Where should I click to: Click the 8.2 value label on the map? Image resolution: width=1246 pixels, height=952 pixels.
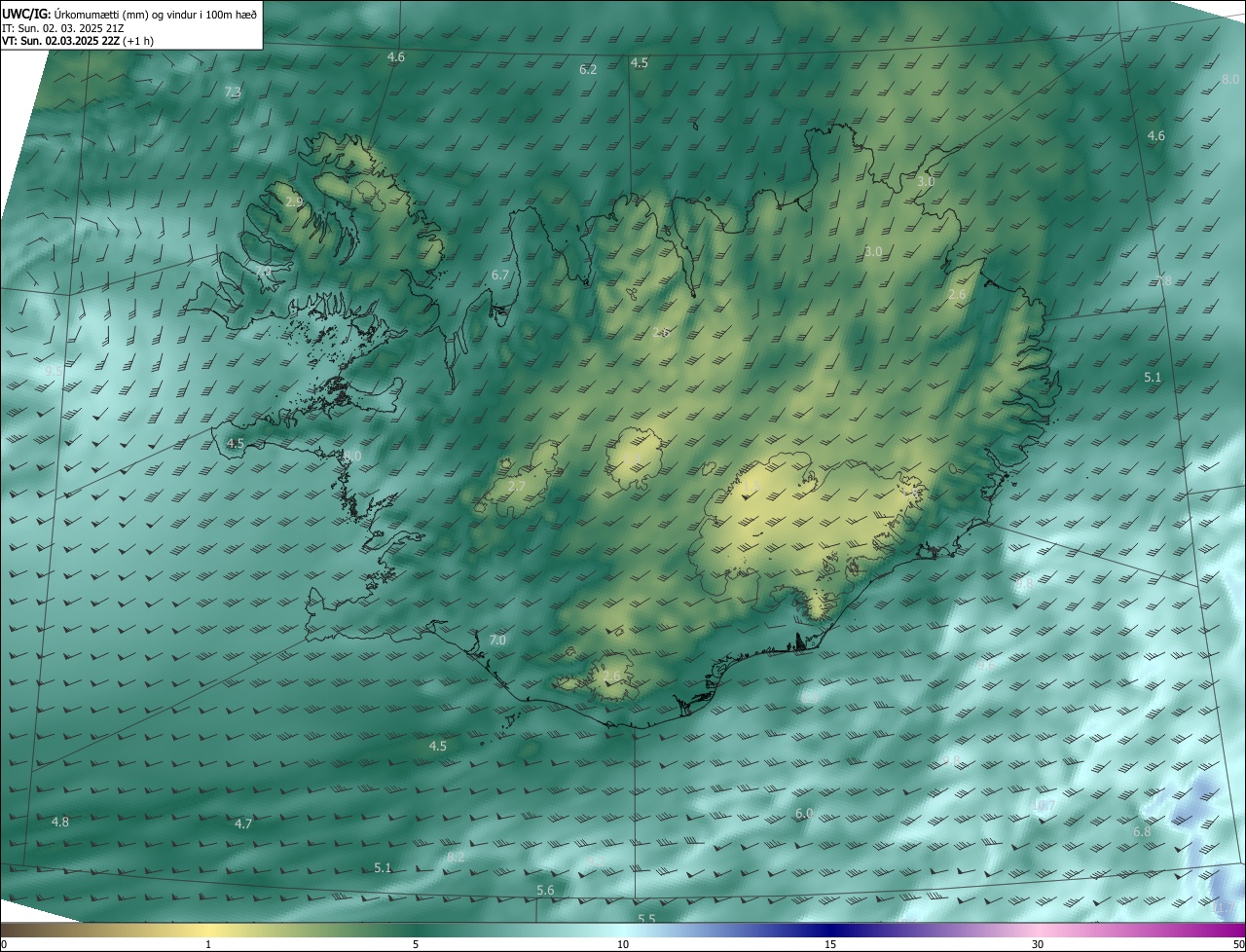tap(456, 858)
